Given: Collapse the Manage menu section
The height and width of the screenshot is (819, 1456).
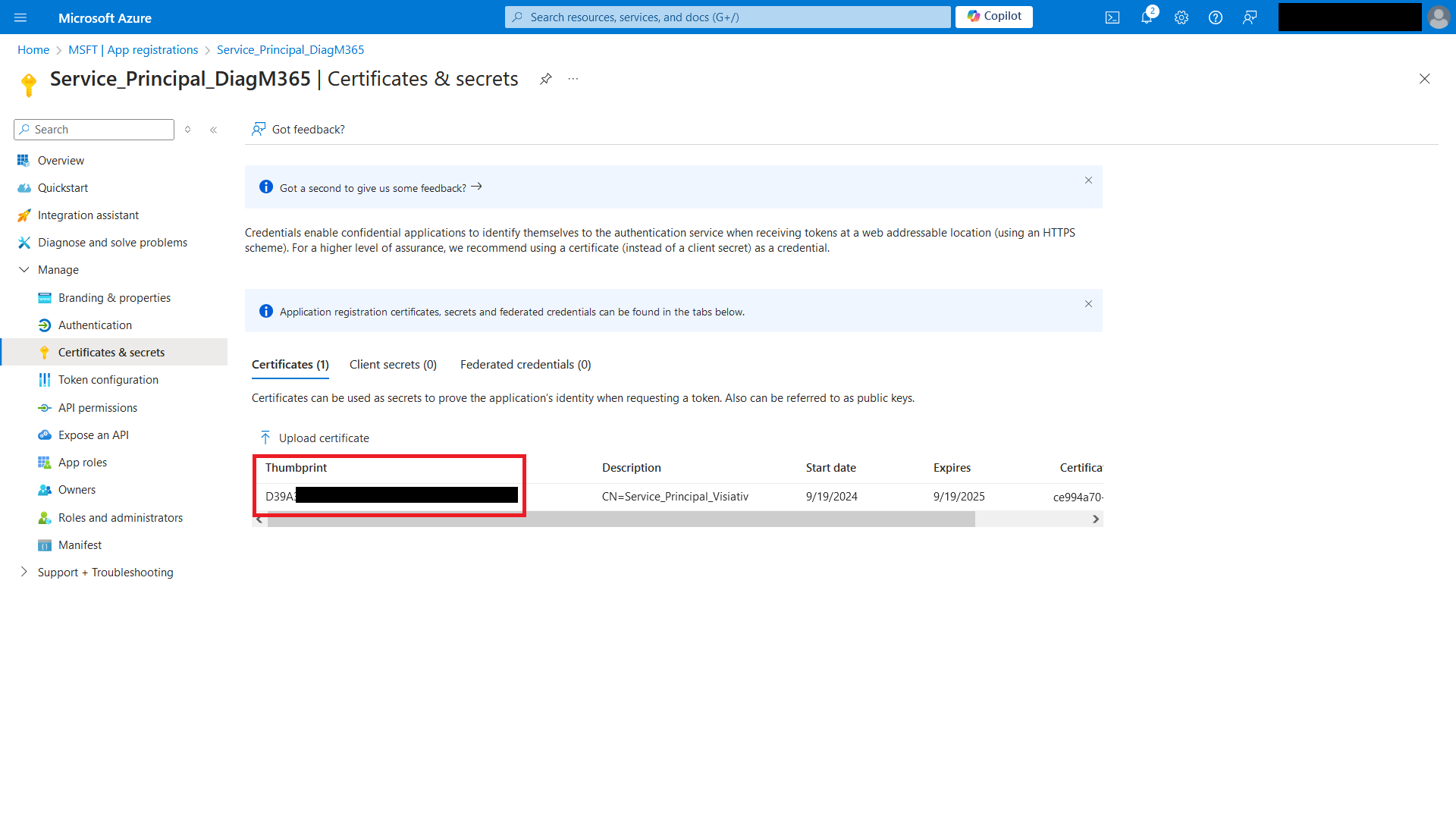Looking at the screenshot, I should tap(24, 270).
